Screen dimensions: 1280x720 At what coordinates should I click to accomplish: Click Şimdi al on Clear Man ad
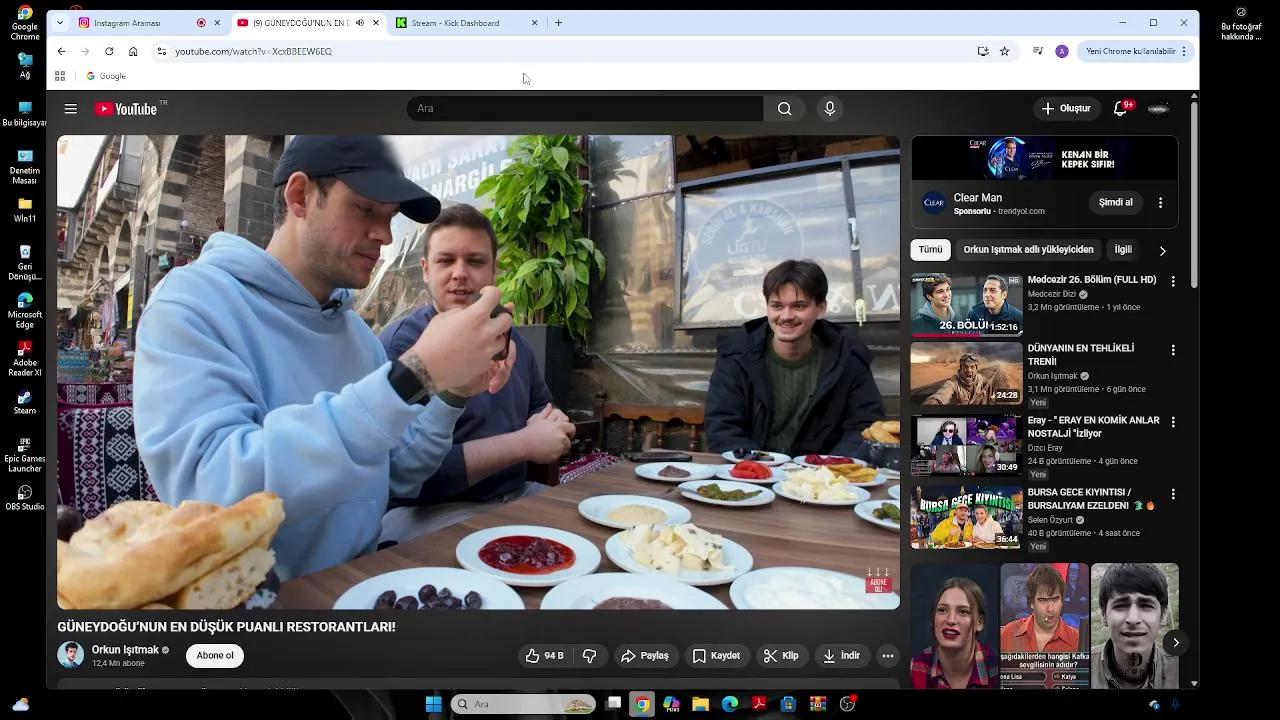[x=1115, y=203]
